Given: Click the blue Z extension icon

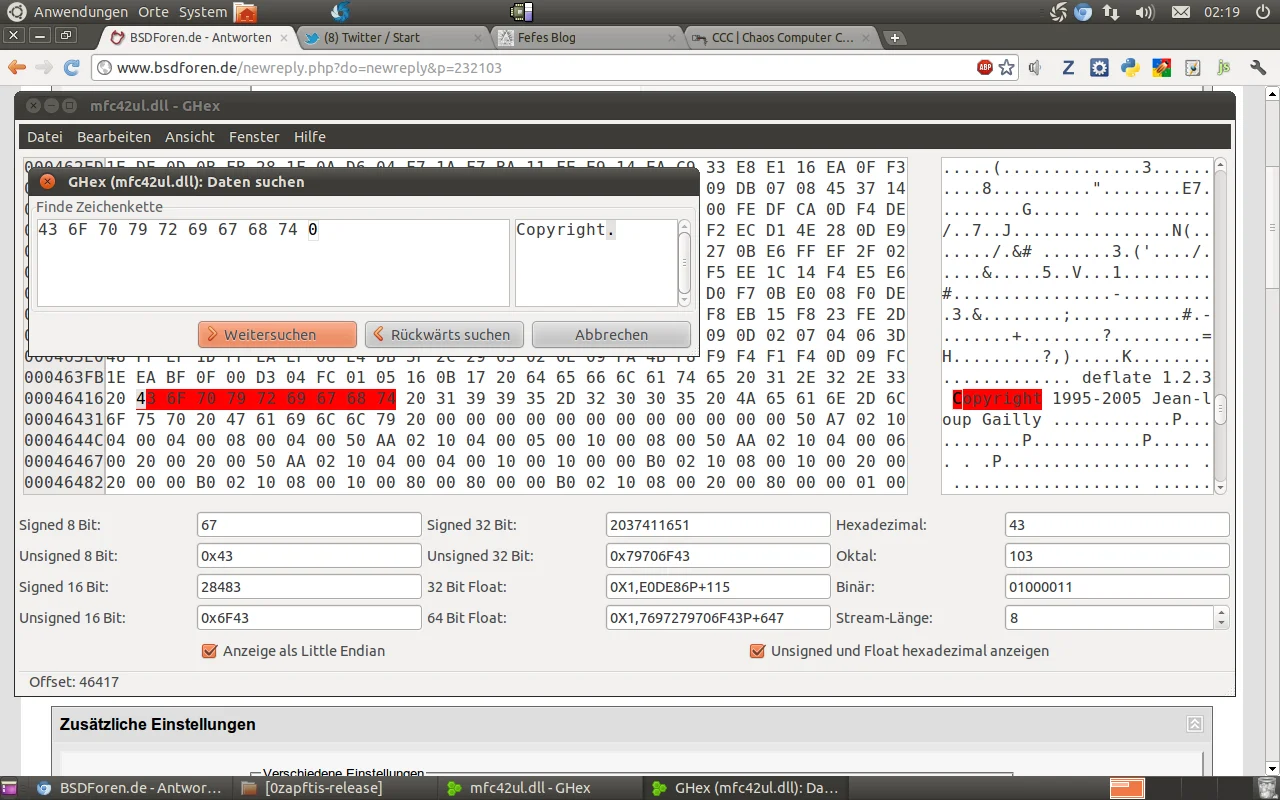Looking at the screenshot, I should pyautogui.click(x=1068, y=68).
